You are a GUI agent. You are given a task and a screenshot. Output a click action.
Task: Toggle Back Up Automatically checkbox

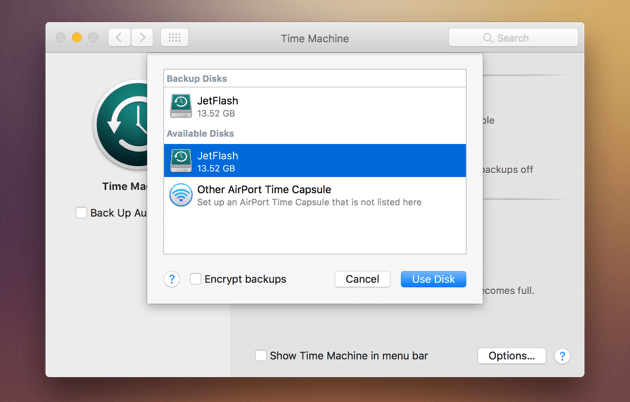[x=81, y=212]
